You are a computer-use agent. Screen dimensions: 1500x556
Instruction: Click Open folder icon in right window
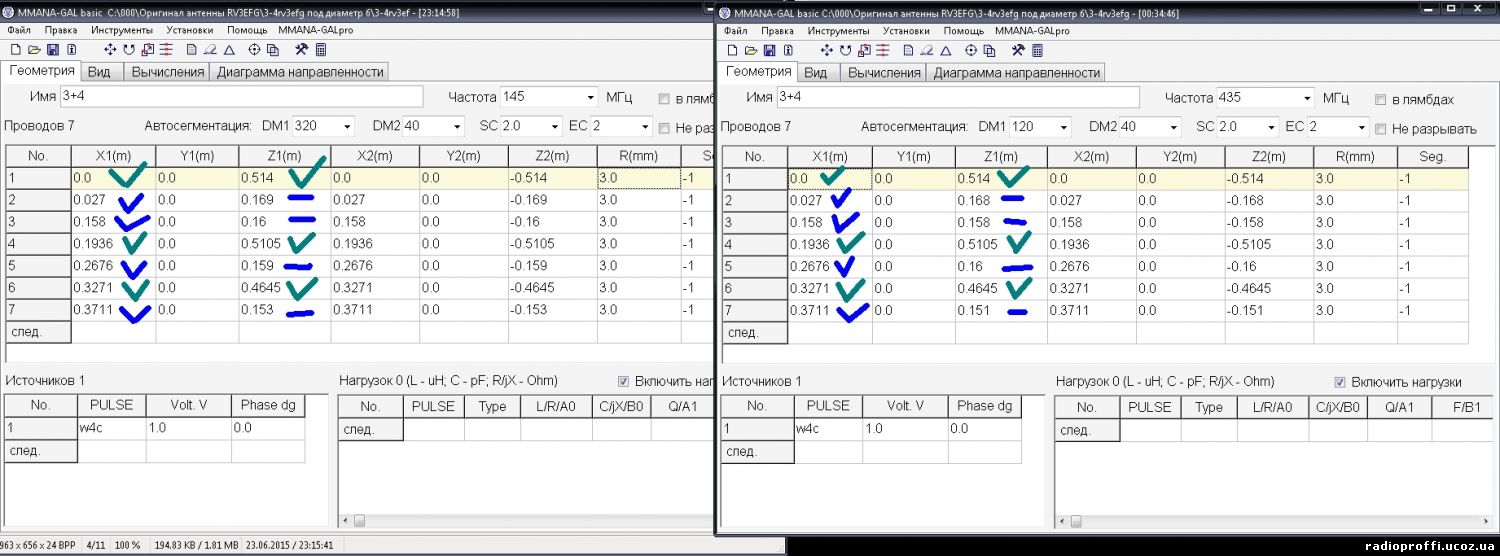pos(751,51)
